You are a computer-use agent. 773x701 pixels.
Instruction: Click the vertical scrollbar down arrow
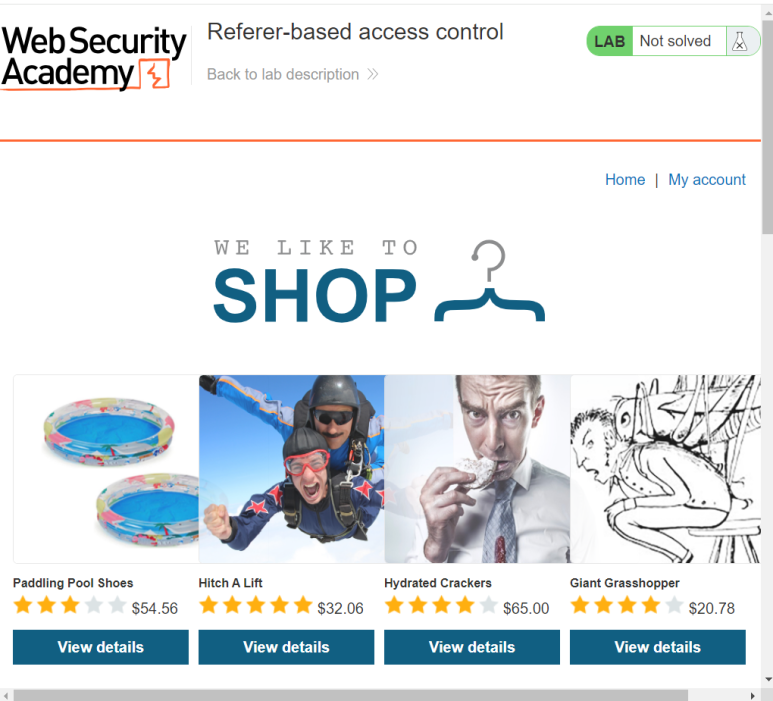click(768, 680)
